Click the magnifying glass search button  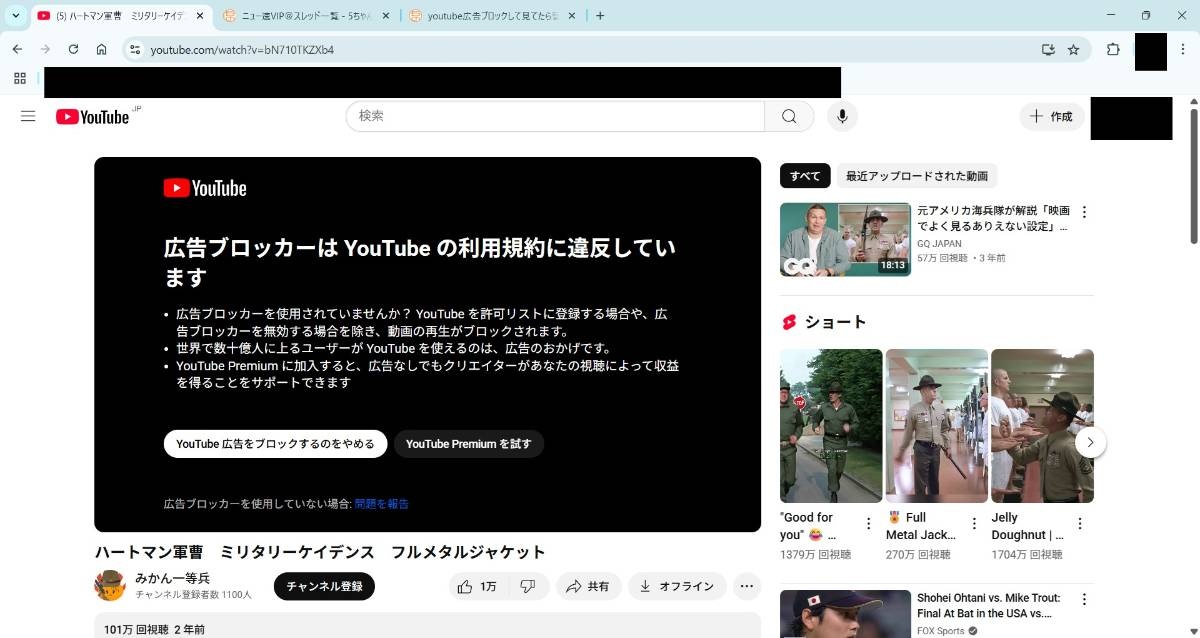point(789,116)
